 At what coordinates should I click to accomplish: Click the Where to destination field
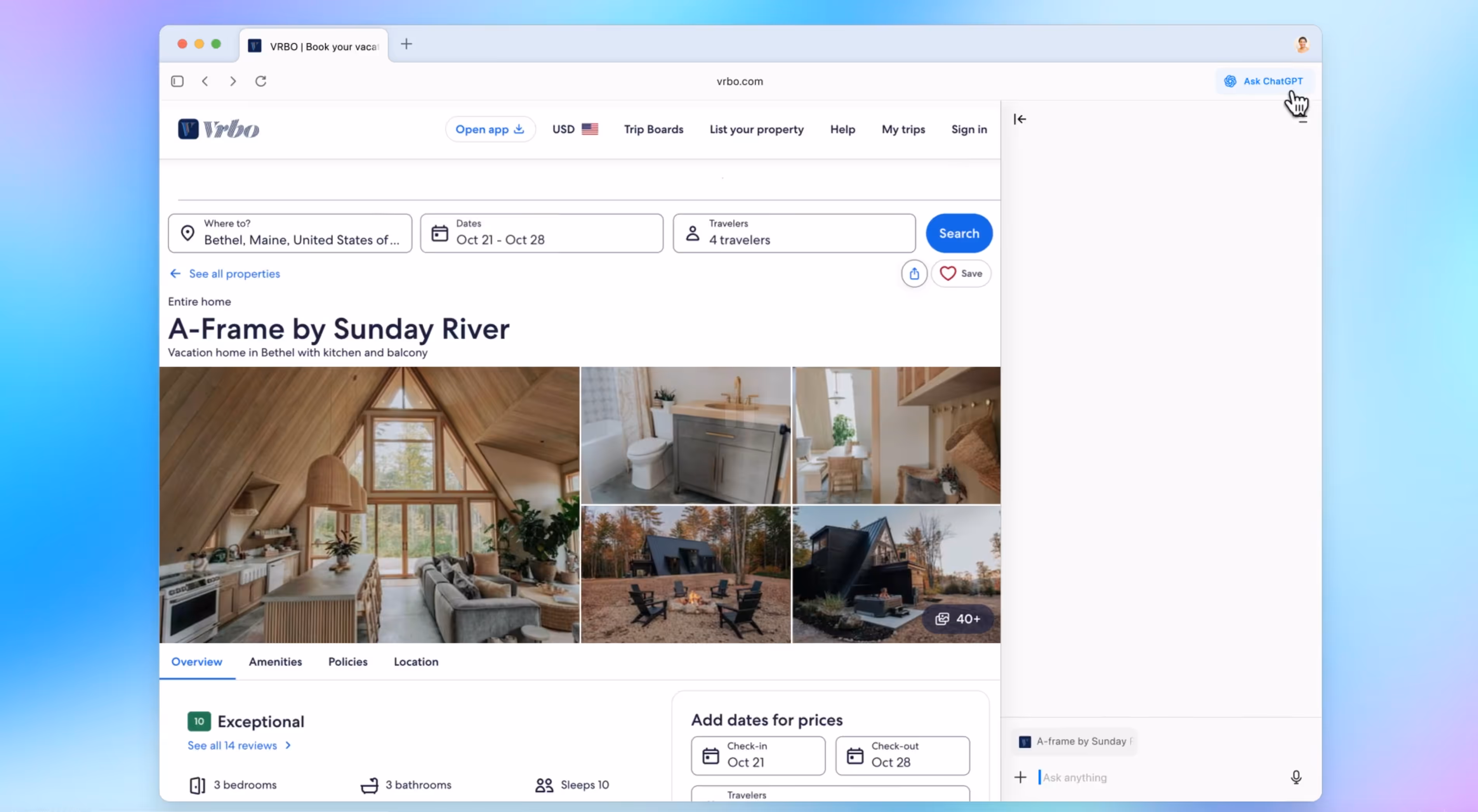pyautogui.click(x=290, y=233)
